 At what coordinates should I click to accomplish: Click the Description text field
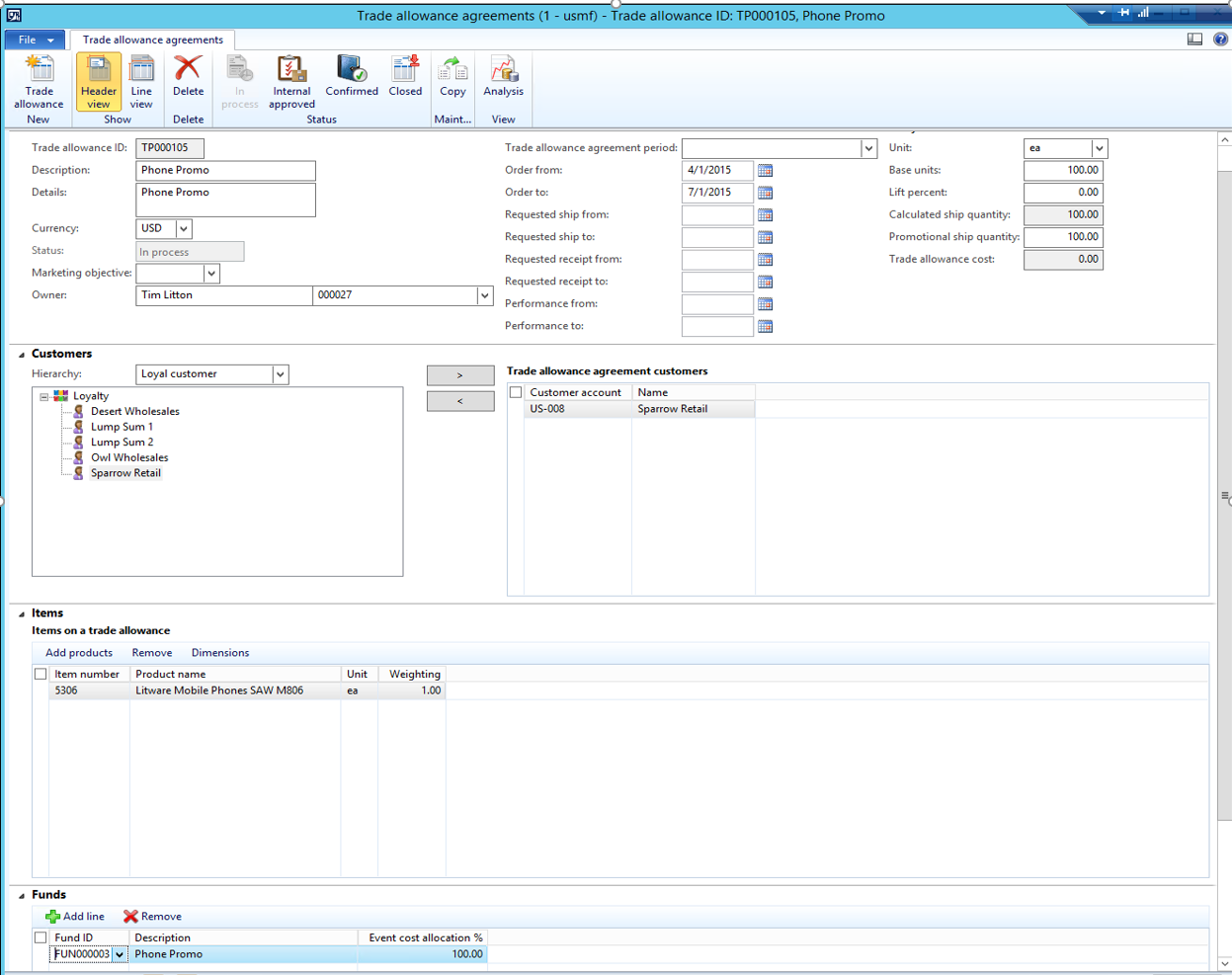[225, 171]
